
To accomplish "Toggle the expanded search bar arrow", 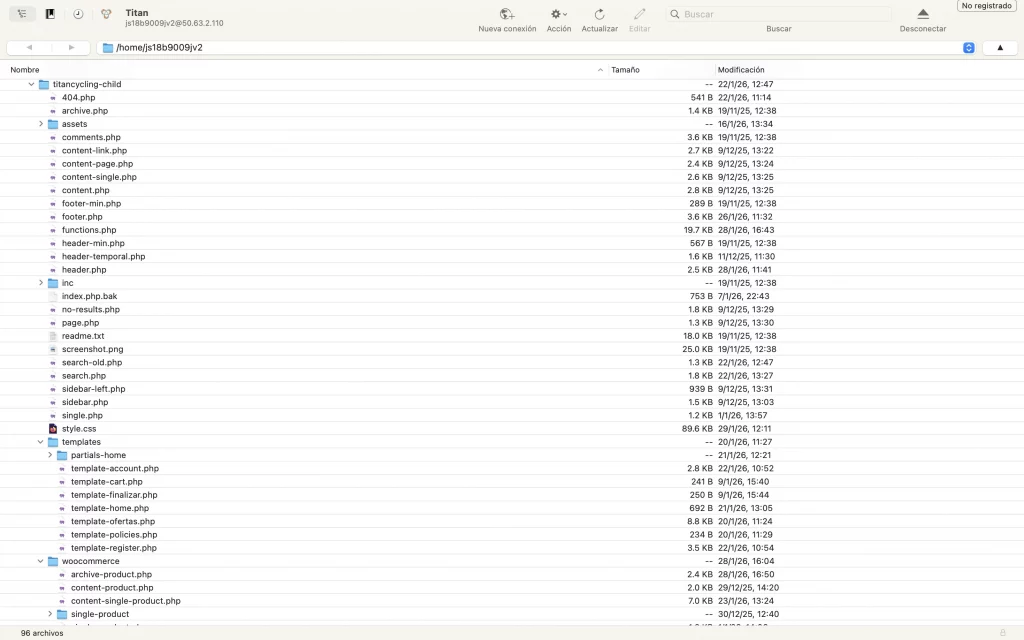I will [999, 47].
